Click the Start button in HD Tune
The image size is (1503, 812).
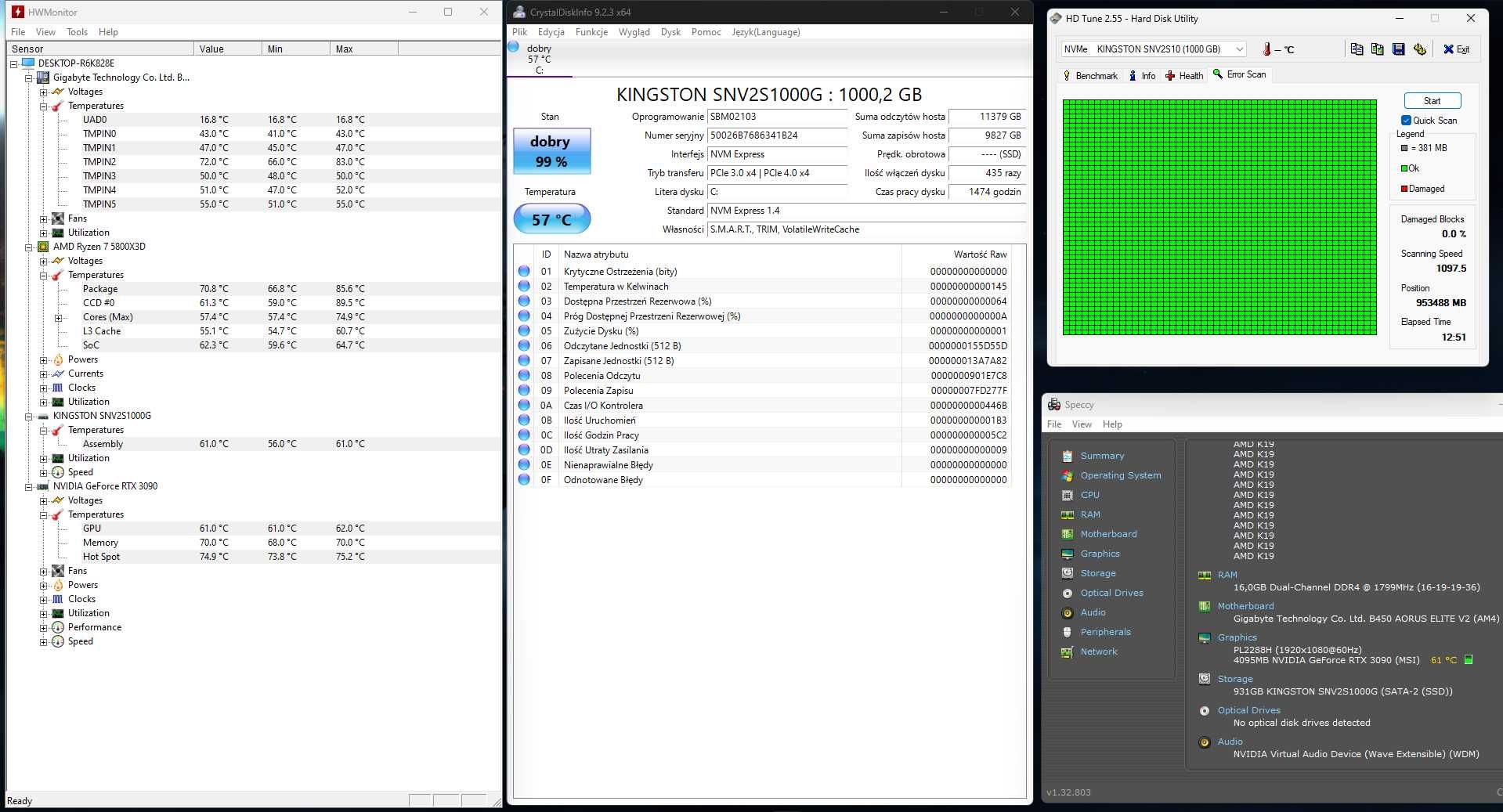click(1432, 101)
